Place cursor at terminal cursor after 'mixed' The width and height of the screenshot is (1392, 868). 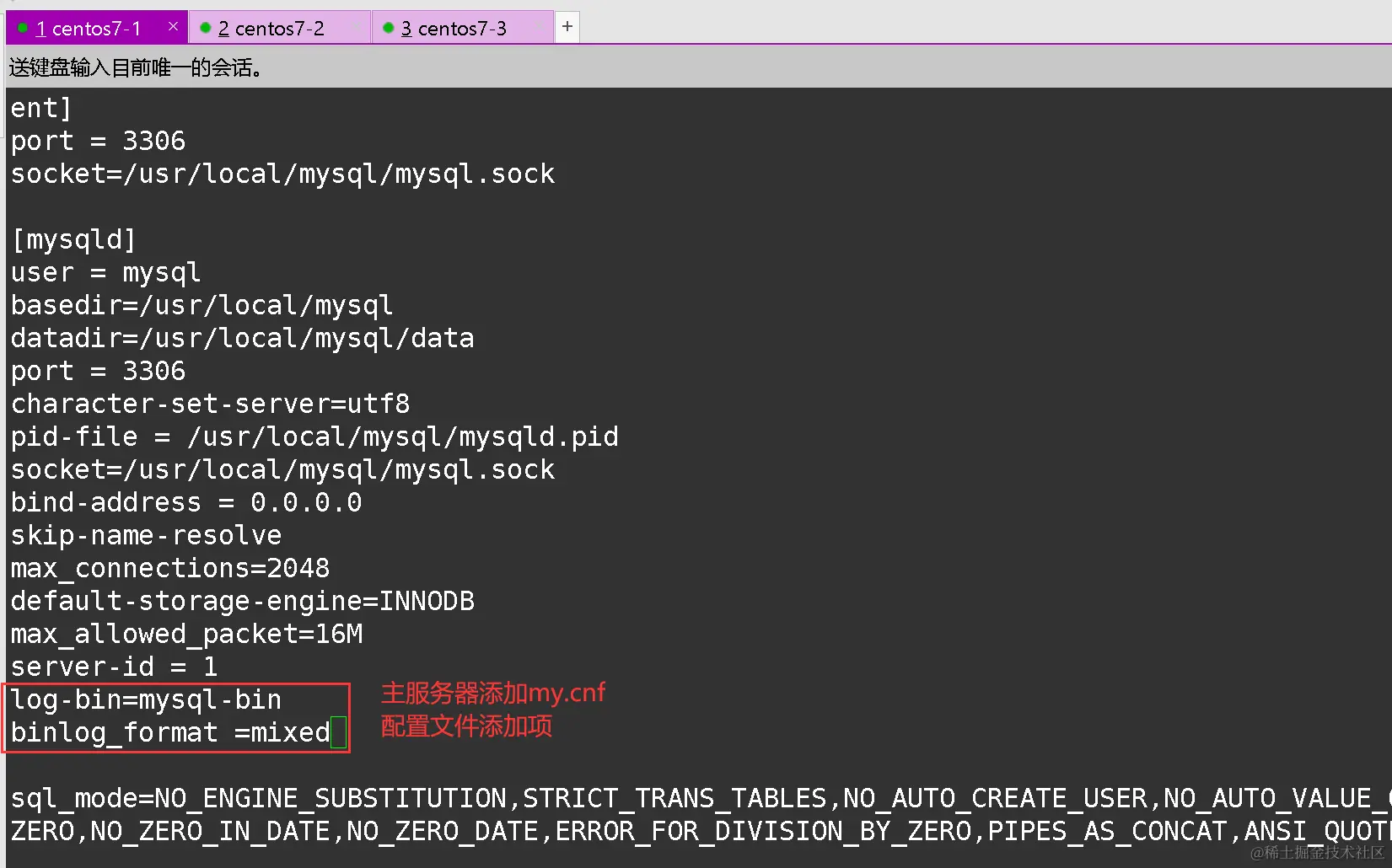point(338,732)
